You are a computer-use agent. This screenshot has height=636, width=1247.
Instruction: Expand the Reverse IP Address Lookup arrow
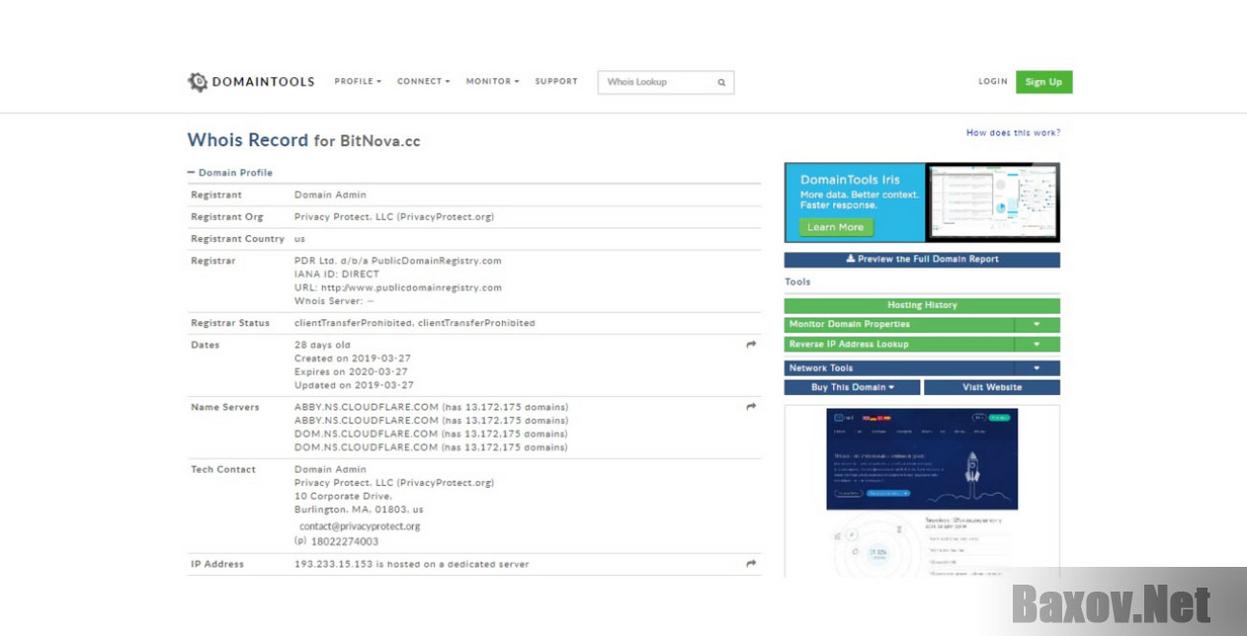click(1037, 345)
